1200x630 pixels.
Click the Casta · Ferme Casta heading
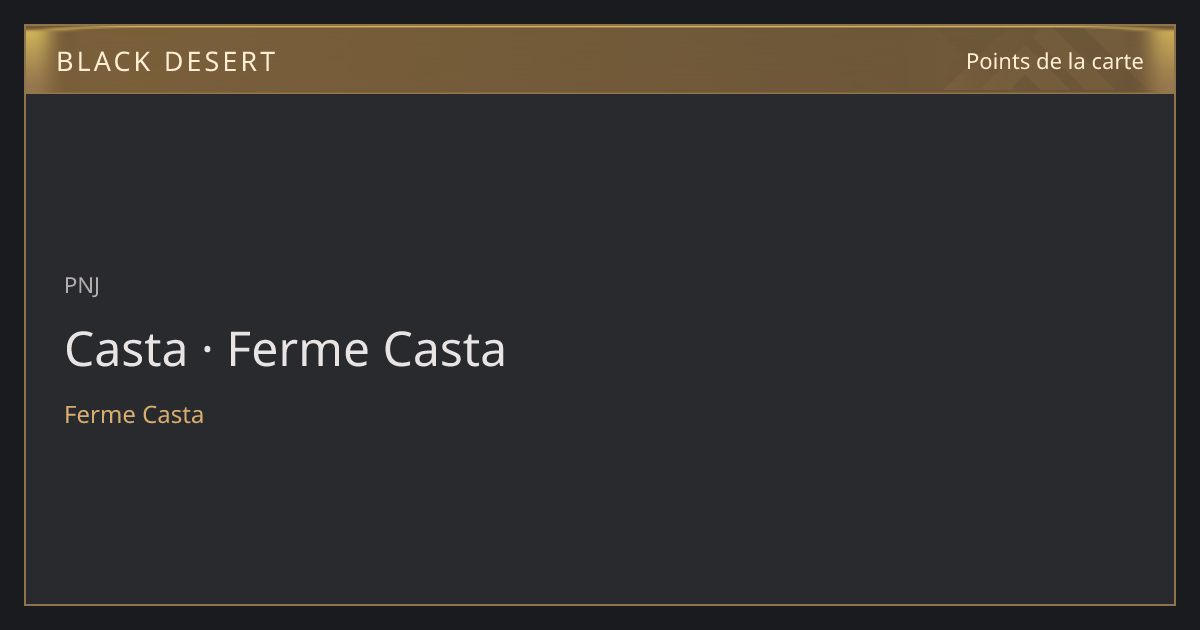coord(285,350)
